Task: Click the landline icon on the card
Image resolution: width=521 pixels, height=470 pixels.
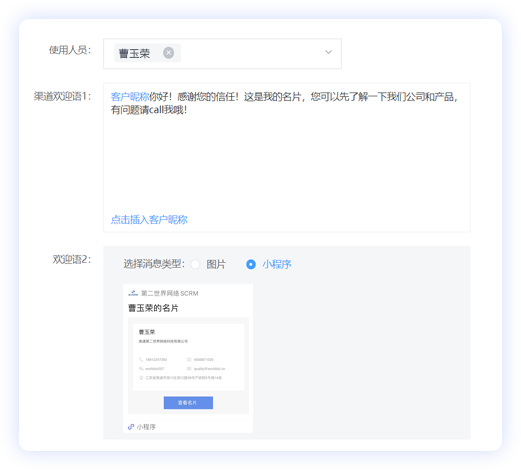Action: click(x=189, y=359)
